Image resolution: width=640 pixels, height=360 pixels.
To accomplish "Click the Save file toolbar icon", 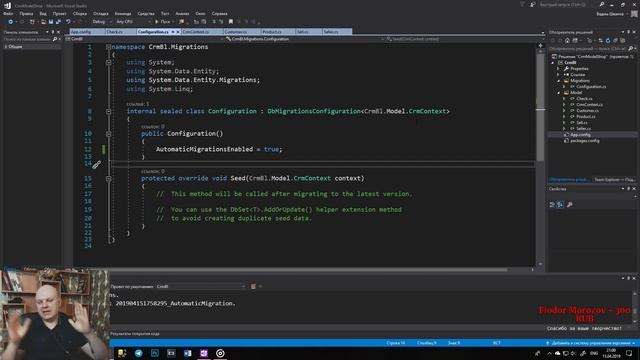I will [51, 22].
